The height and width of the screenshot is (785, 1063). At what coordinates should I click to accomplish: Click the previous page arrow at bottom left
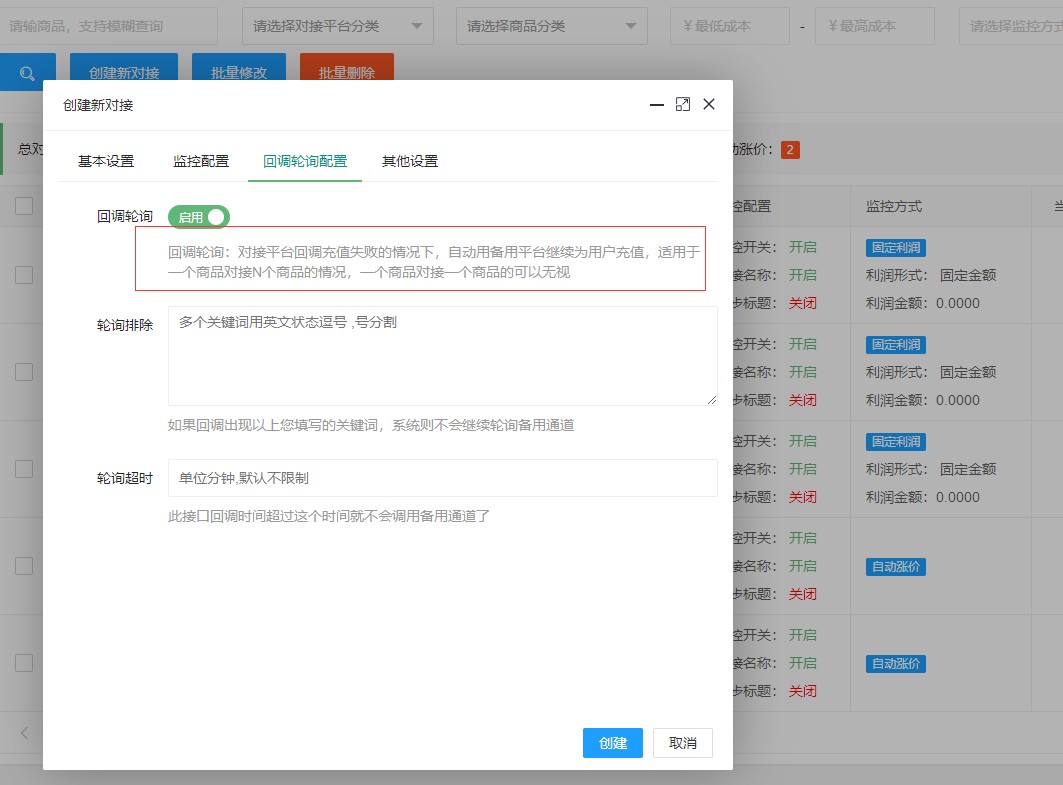point(24,733)
